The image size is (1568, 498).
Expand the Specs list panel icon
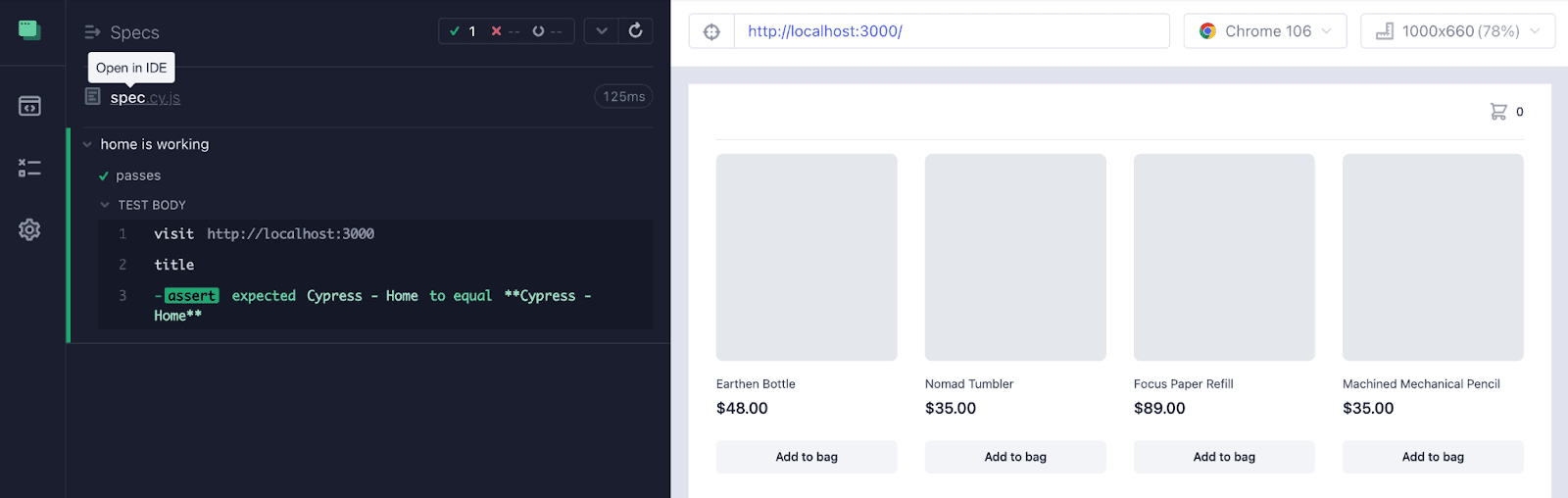(x=93, y=32)
